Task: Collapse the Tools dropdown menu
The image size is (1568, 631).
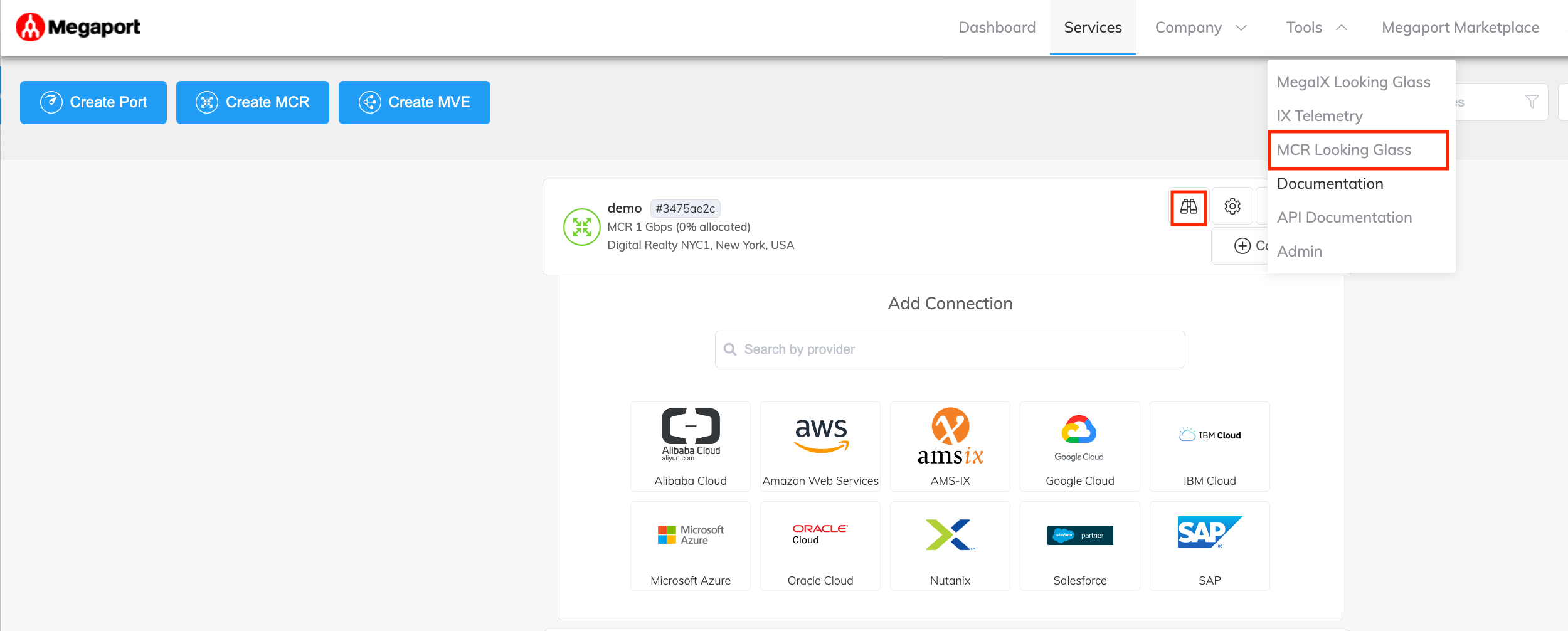Action: click(x=1316, y=28)
